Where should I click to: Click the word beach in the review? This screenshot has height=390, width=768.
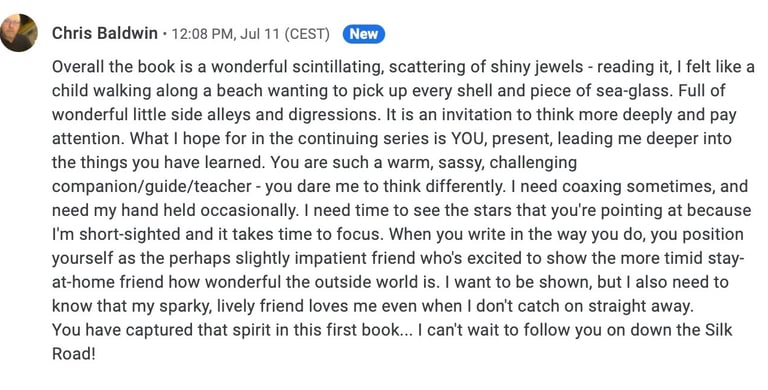(240, 91)
